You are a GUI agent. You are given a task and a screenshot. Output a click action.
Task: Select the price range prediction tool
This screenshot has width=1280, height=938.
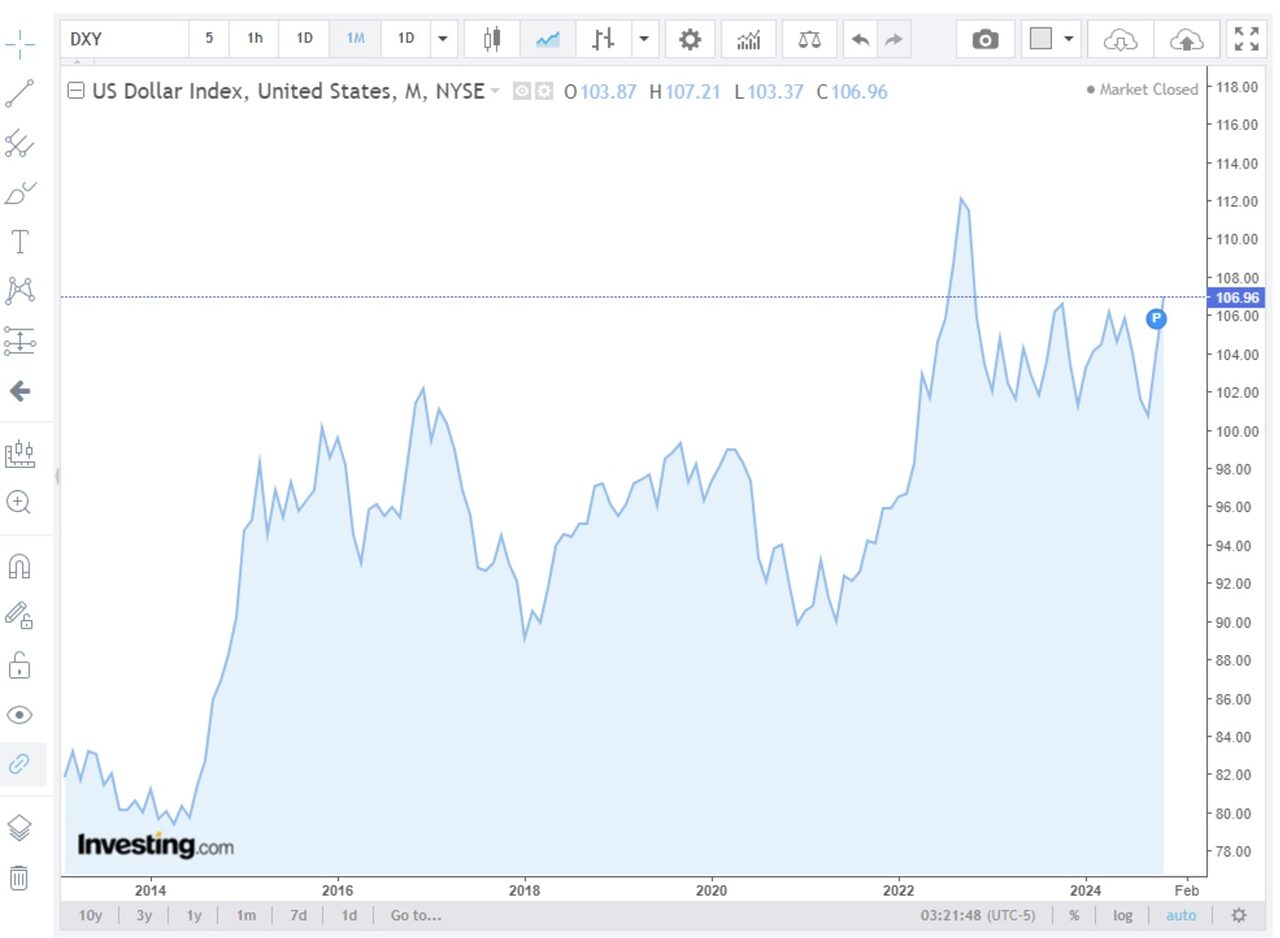pyautogui.click(x=20, y=340)
